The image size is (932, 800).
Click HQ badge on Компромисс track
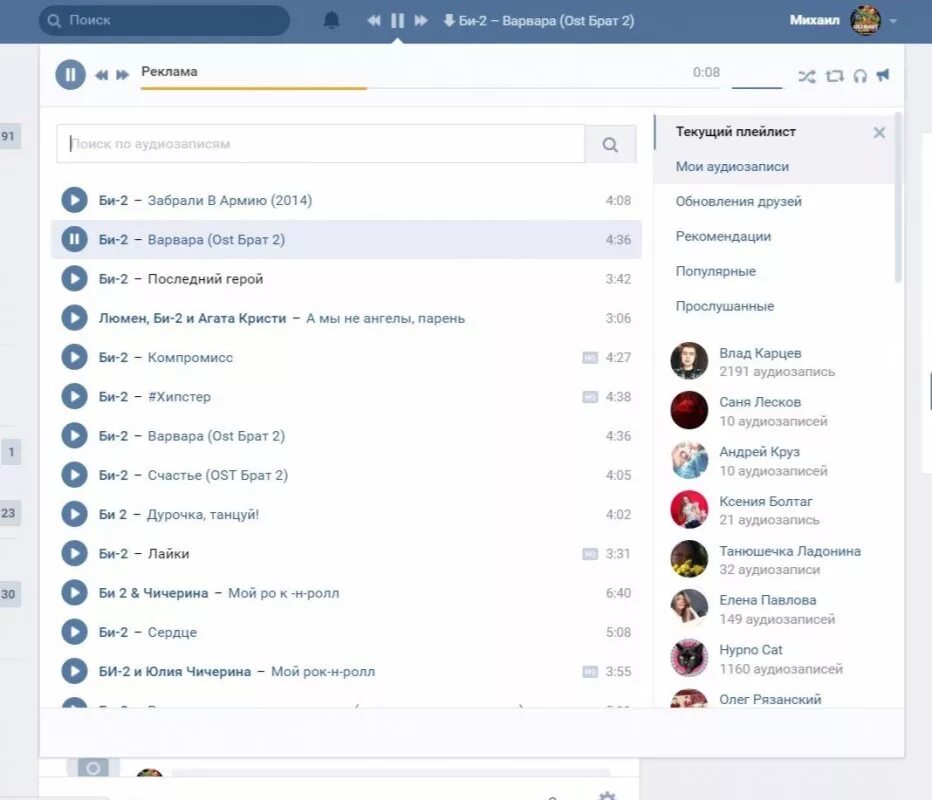[590, 358]
